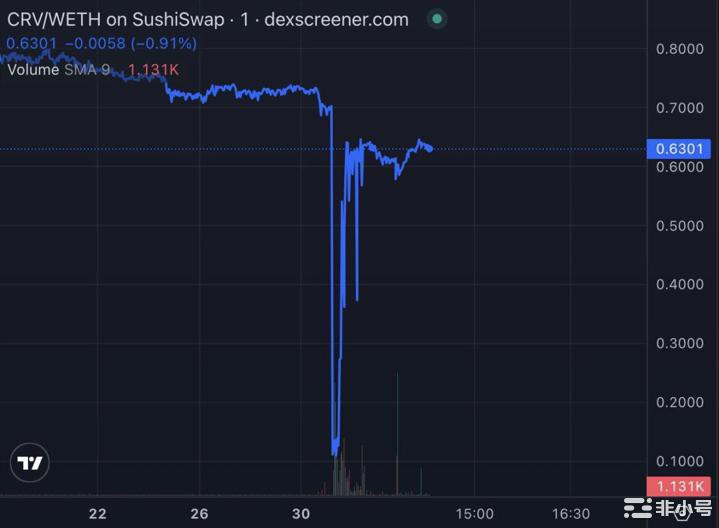This screenshot has width=719, height=528.
Task: Click the 0.8000 price axis label
Action: point(680,49)
